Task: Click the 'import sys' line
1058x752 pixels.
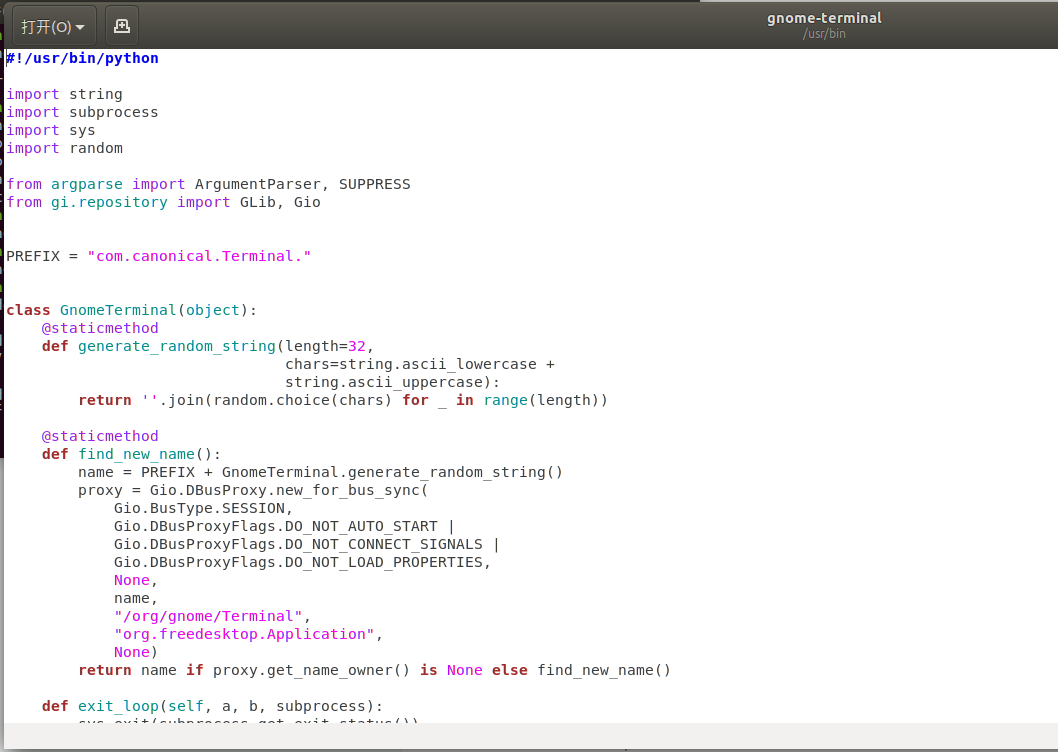Action: (x=51, y=130)
